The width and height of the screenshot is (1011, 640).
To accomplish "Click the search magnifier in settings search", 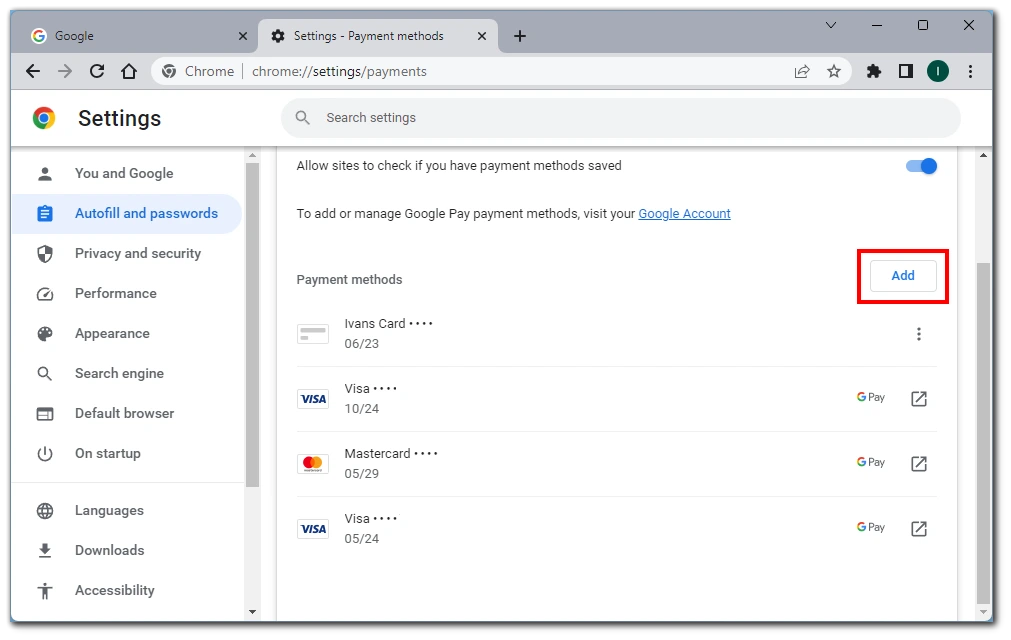I will (x=302, y=118).
